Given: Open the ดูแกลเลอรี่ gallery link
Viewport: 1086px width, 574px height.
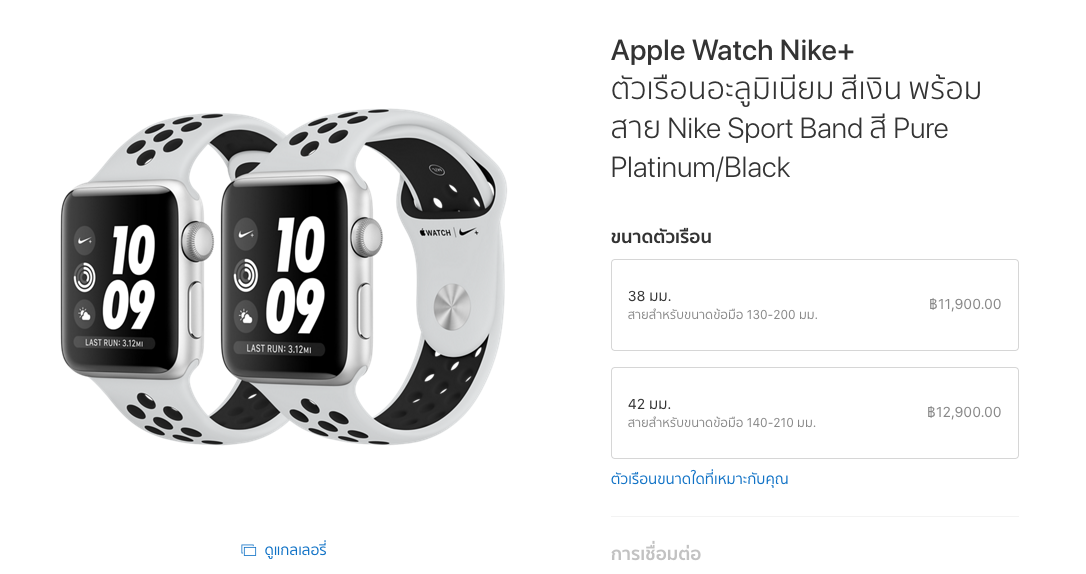Looking at the screenshot, I should tap(295, 550).
